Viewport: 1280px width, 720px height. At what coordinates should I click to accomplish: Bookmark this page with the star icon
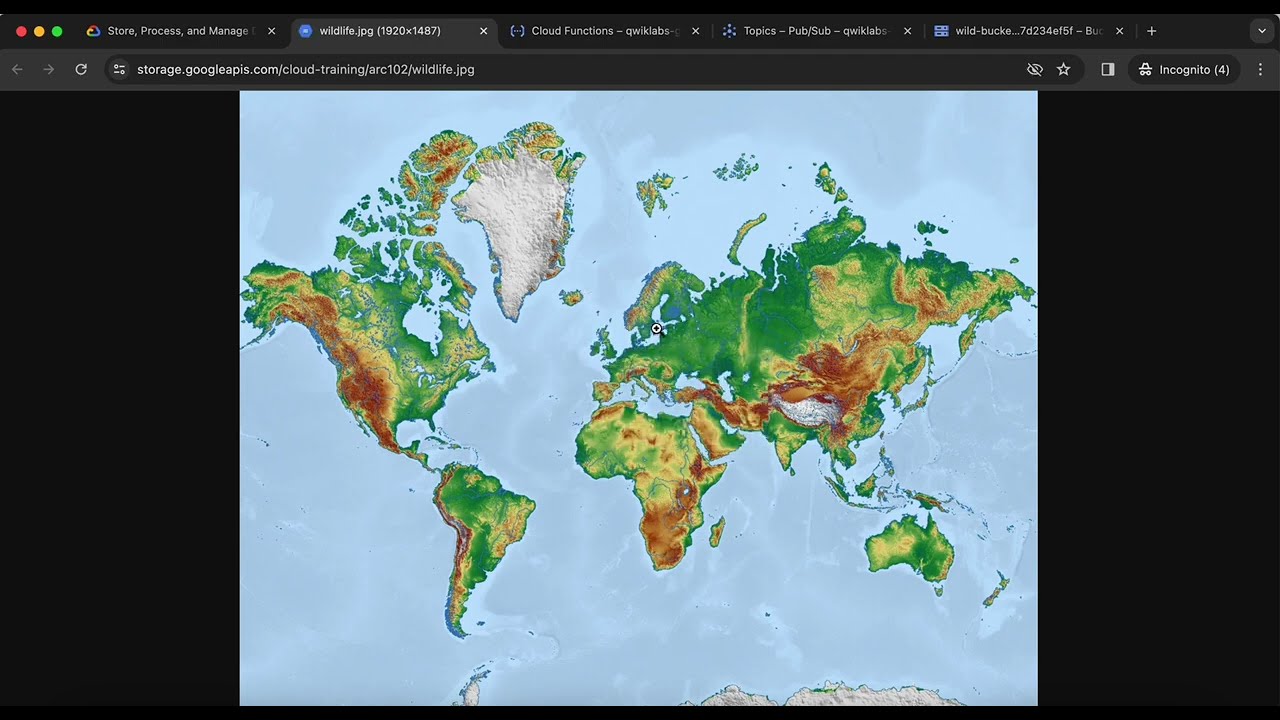point(1064,69)
